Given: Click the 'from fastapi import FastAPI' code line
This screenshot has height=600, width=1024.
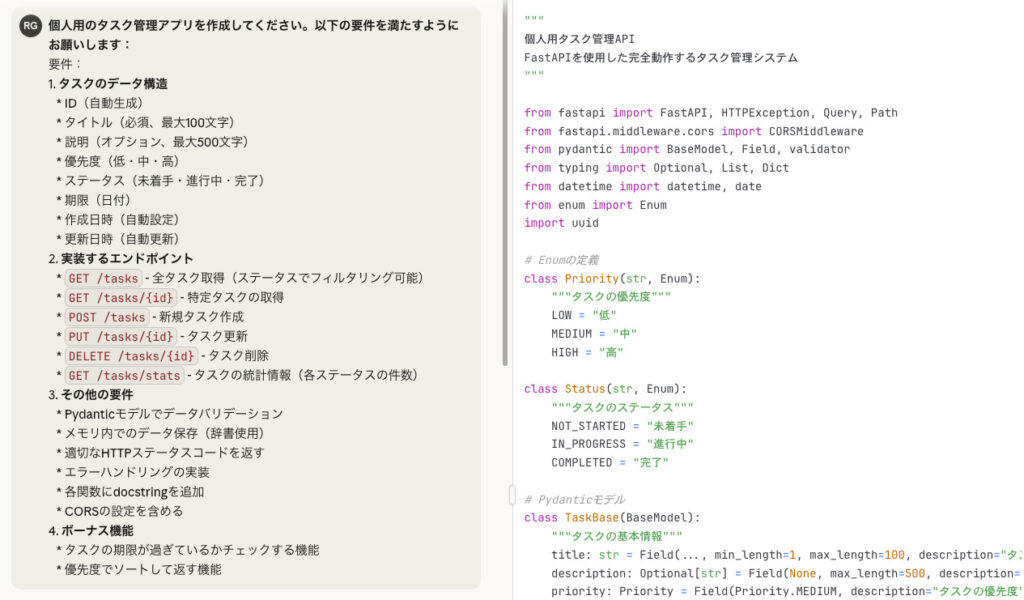Looking at the screenshot, I should [710, 113].
